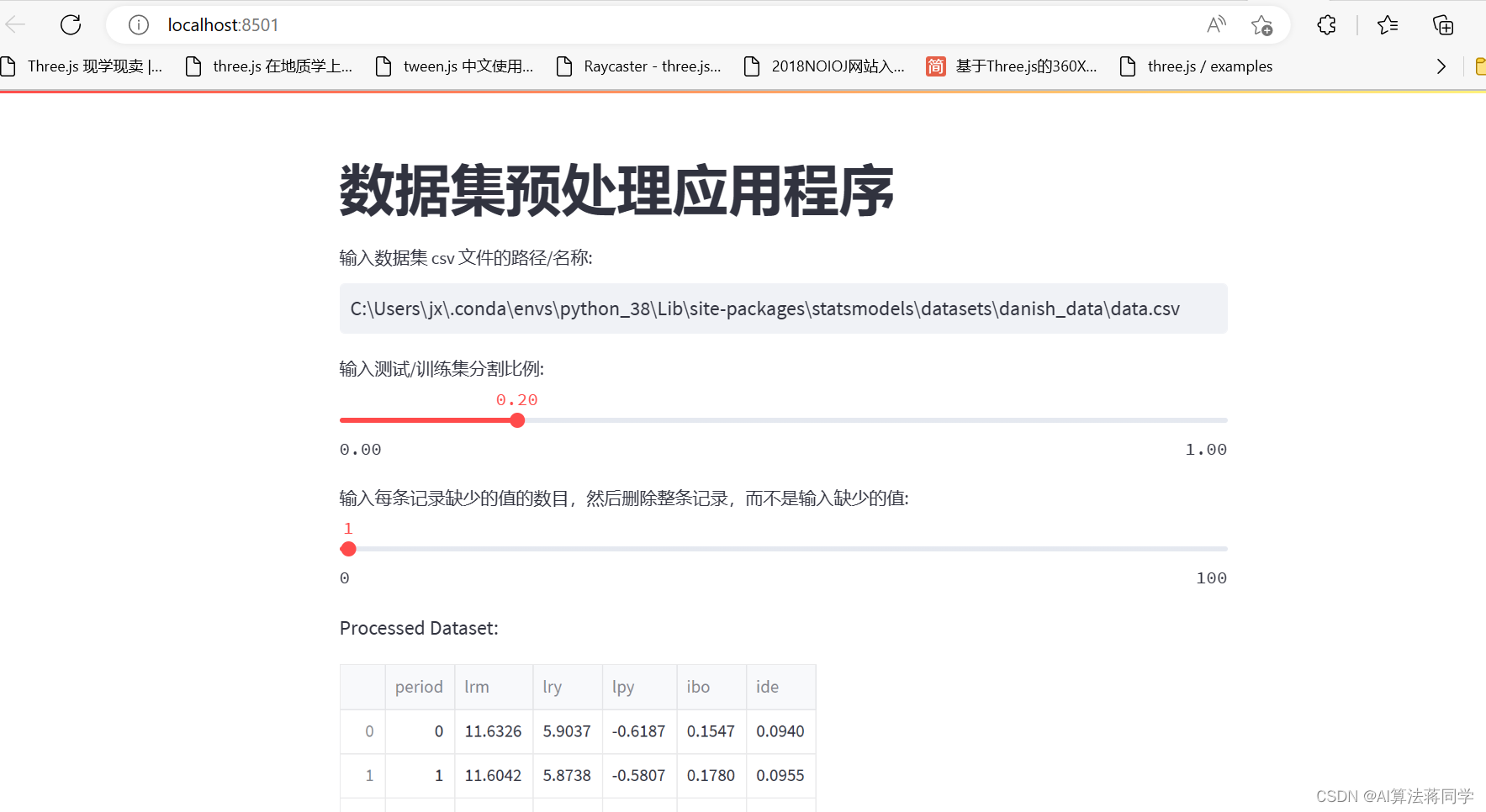Click the 0.20 slider value label
1486x812 pixels.
click(516, 400)
